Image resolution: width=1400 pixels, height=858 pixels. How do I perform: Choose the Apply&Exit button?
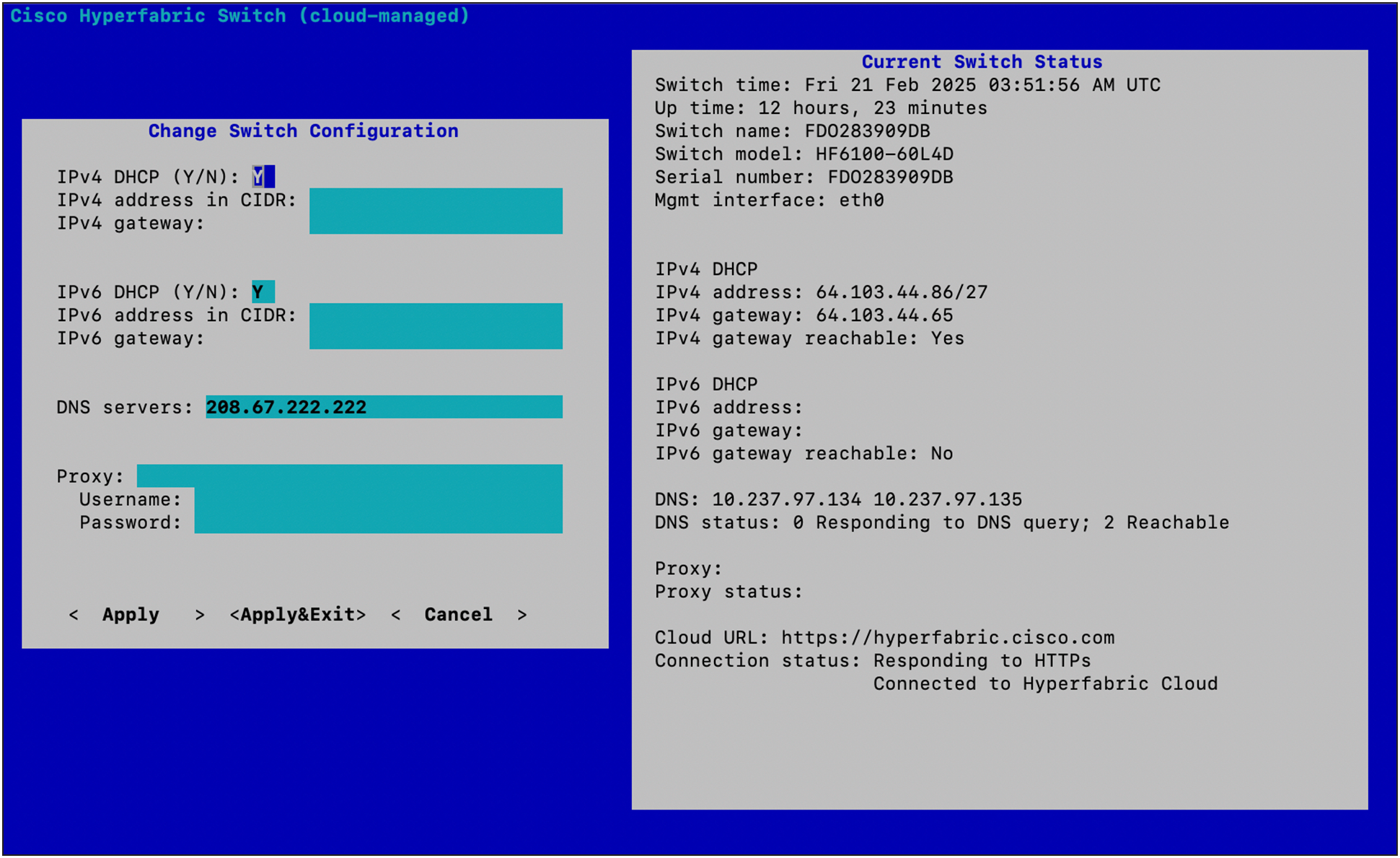[x=298, y=615]
